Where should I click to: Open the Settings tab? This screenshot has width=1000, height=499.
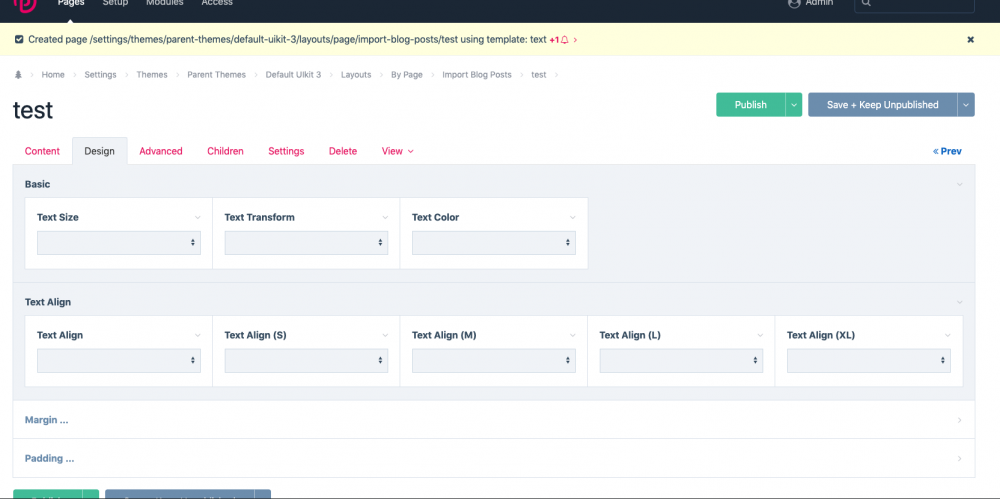pyautogui.click(x=286, y=151)
